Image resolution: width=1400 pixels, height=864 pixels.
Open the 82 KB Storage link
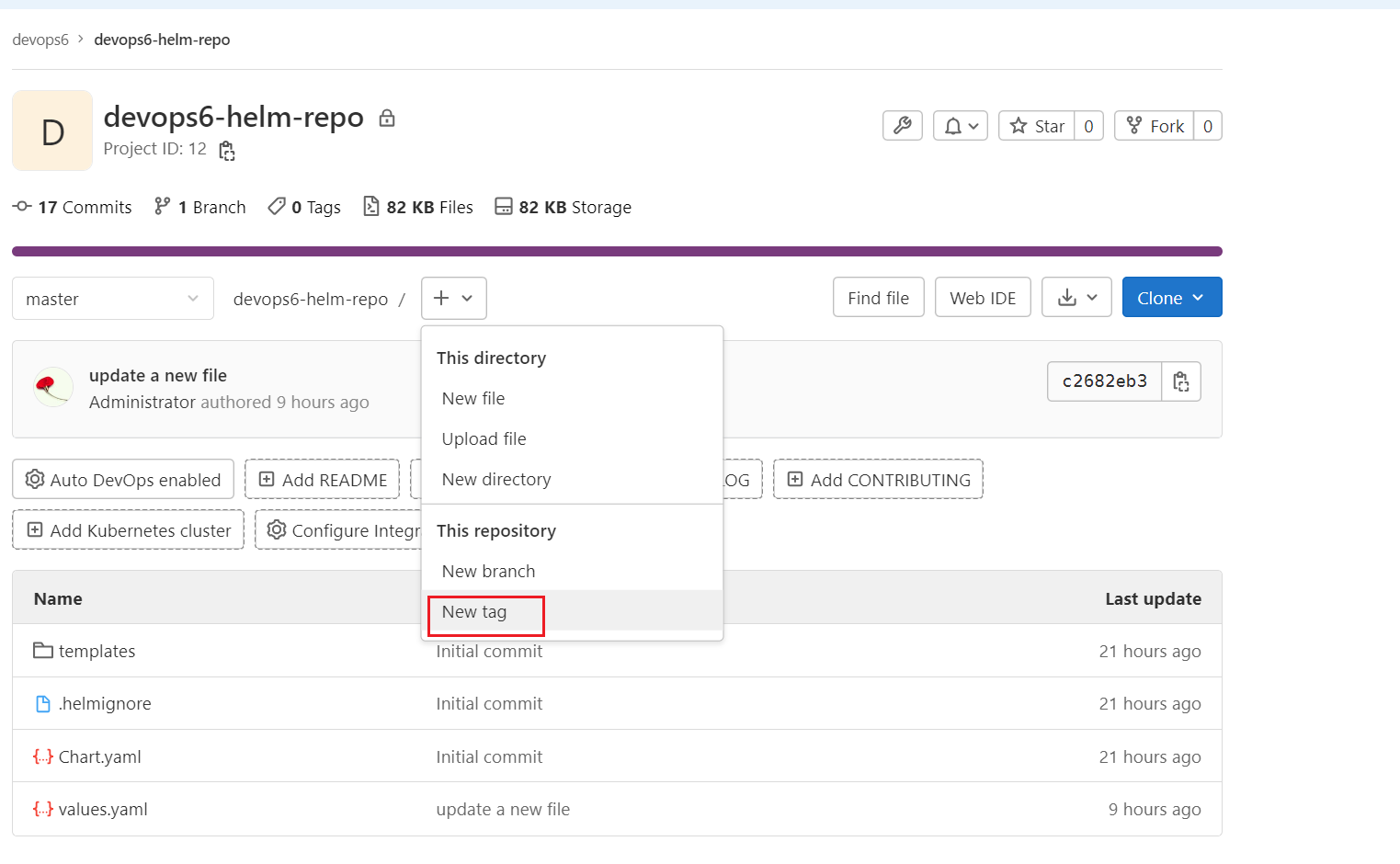(x=563, y=207)
